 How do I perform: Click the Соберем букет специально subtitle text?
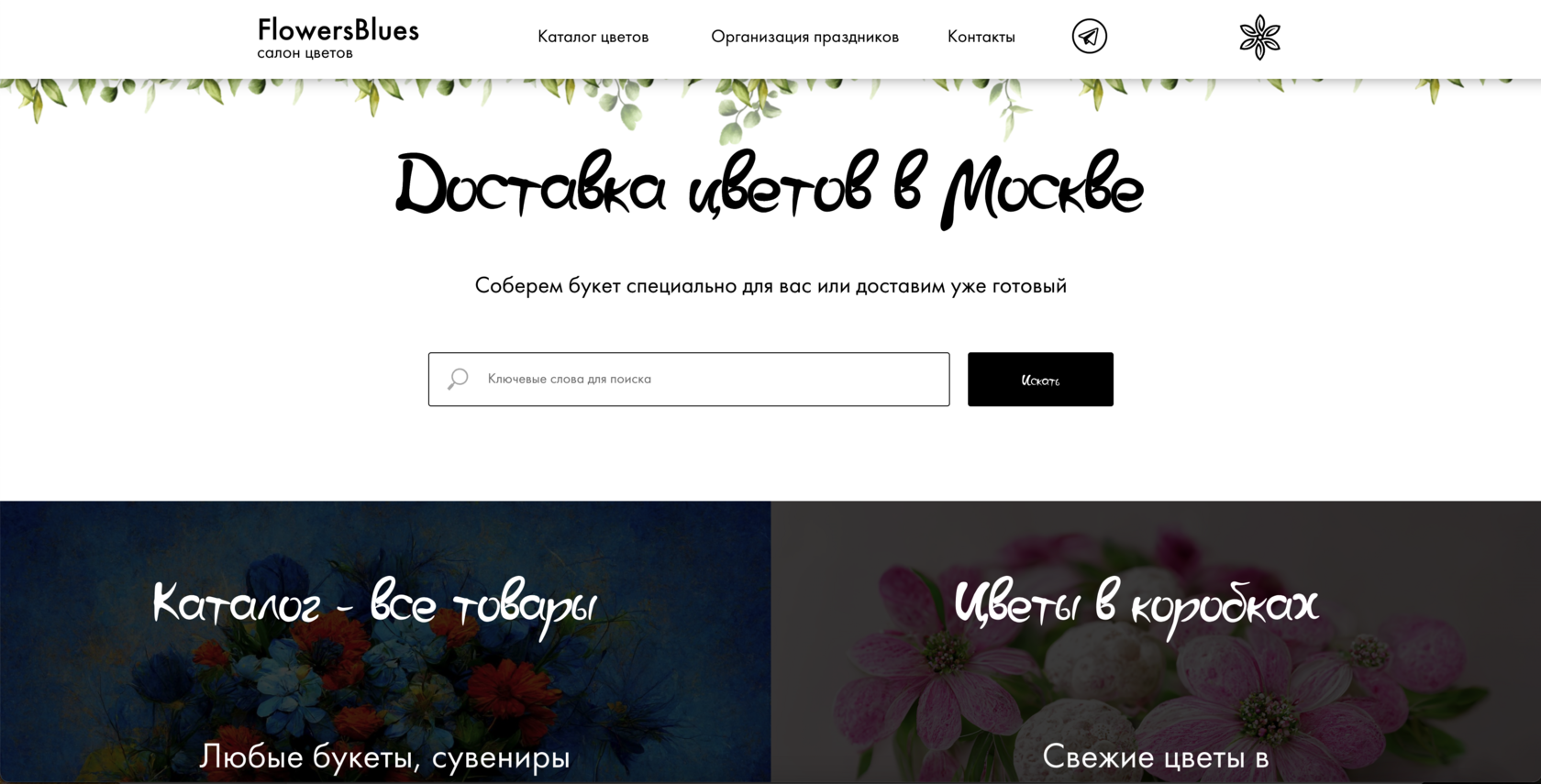[x=770, y=285]
